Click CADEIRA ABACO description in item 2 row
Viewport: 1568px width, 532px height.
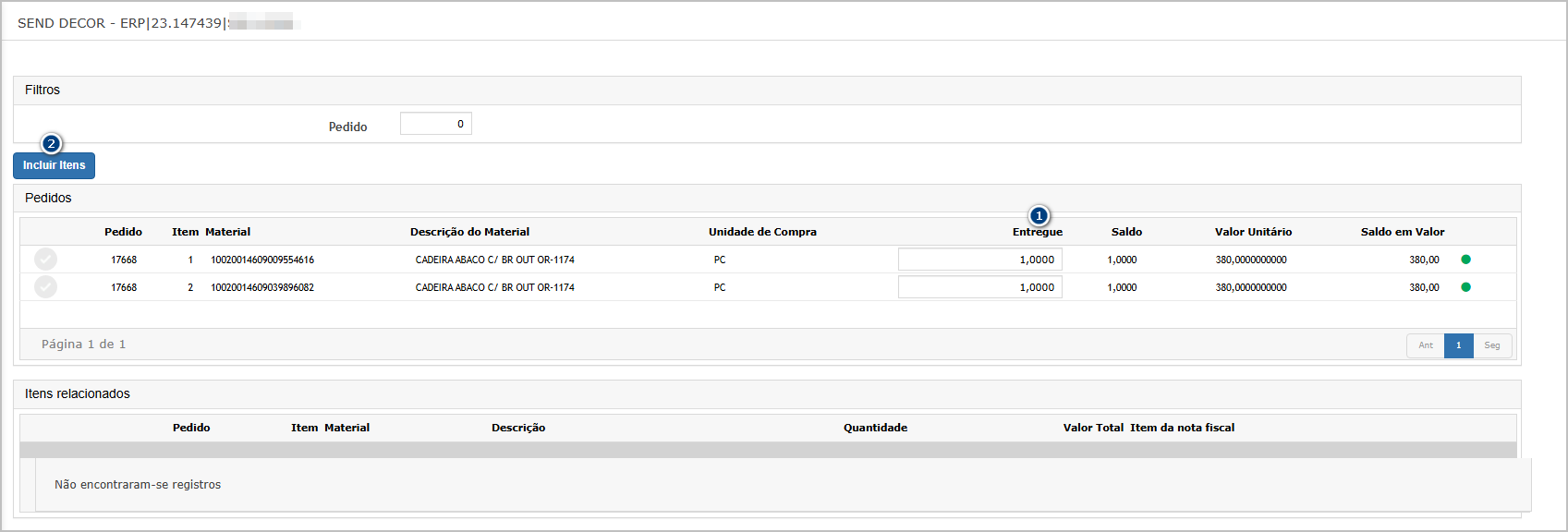pyautogui.click(x=494, y=287)
